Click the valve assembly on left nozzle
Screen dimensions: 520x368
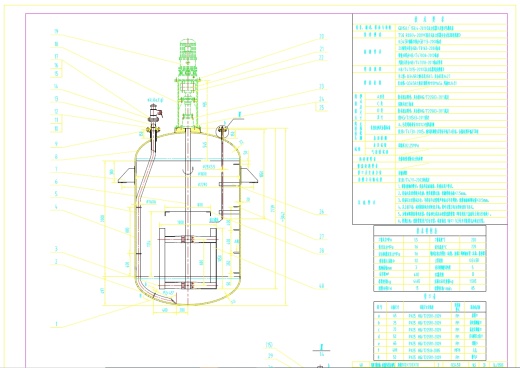coord(156,114)
